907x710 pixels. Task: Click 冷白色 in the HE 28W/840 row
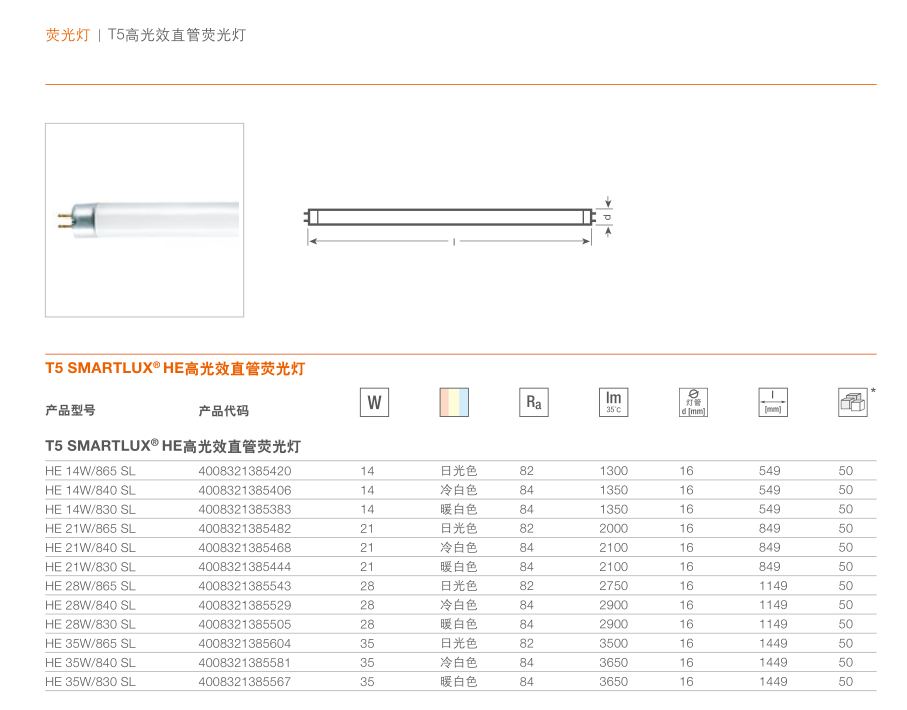click(459, 605)
